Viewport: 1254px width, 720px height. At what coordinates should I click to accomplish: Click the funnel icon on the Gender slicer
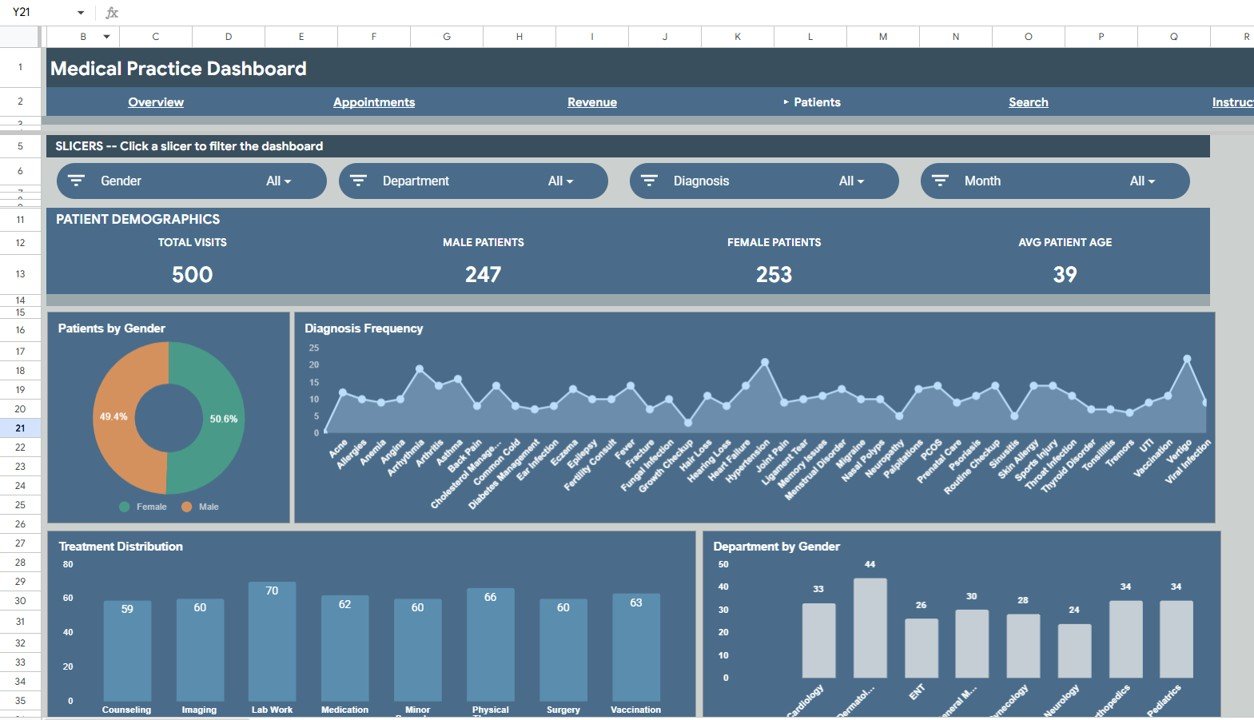click(75, 180)
